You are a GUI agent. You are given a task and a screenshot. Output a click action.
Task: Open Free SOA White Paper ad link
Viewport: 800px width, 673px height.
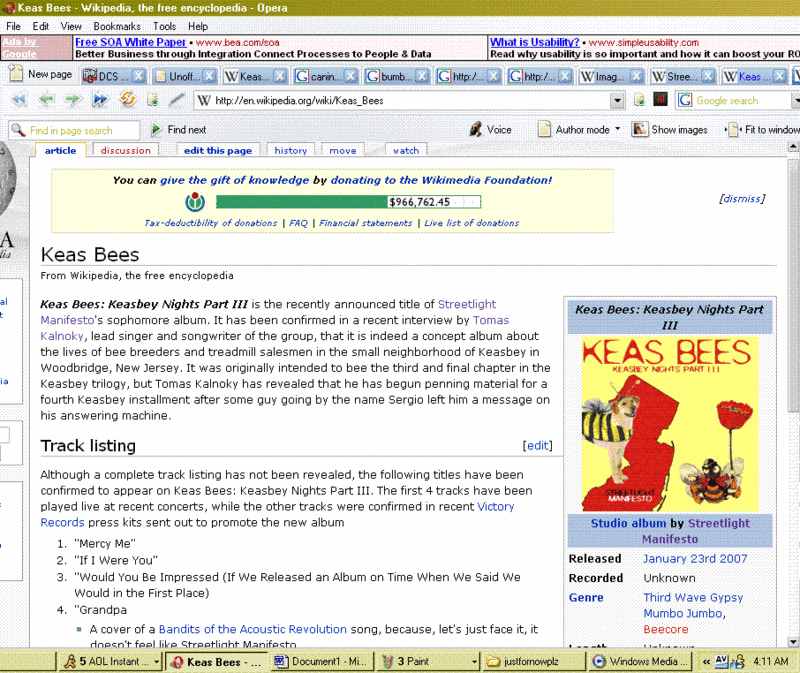point(131,42)
